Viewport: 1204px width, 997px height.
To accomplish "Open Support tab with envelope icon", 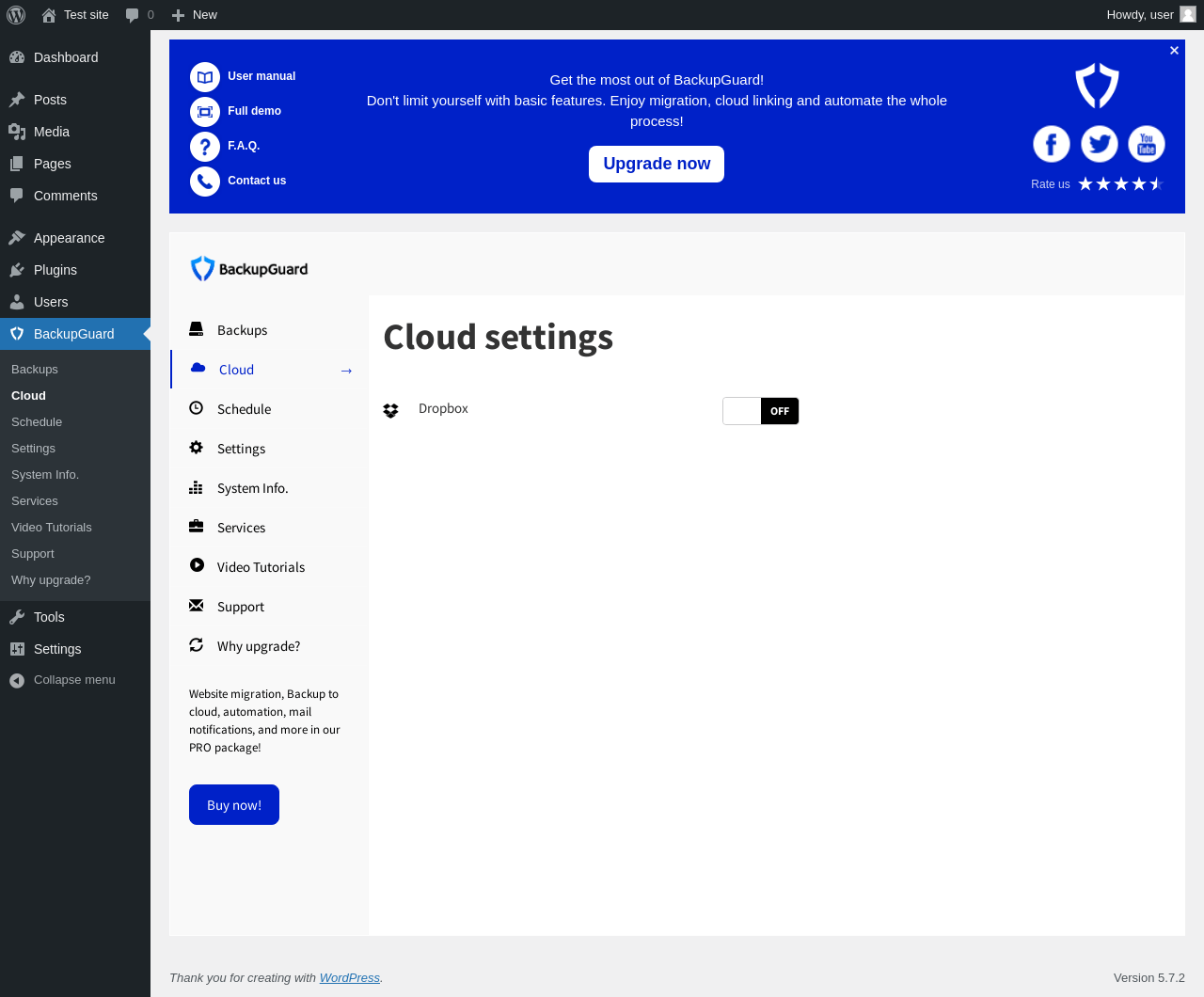I will pos(269,607).
